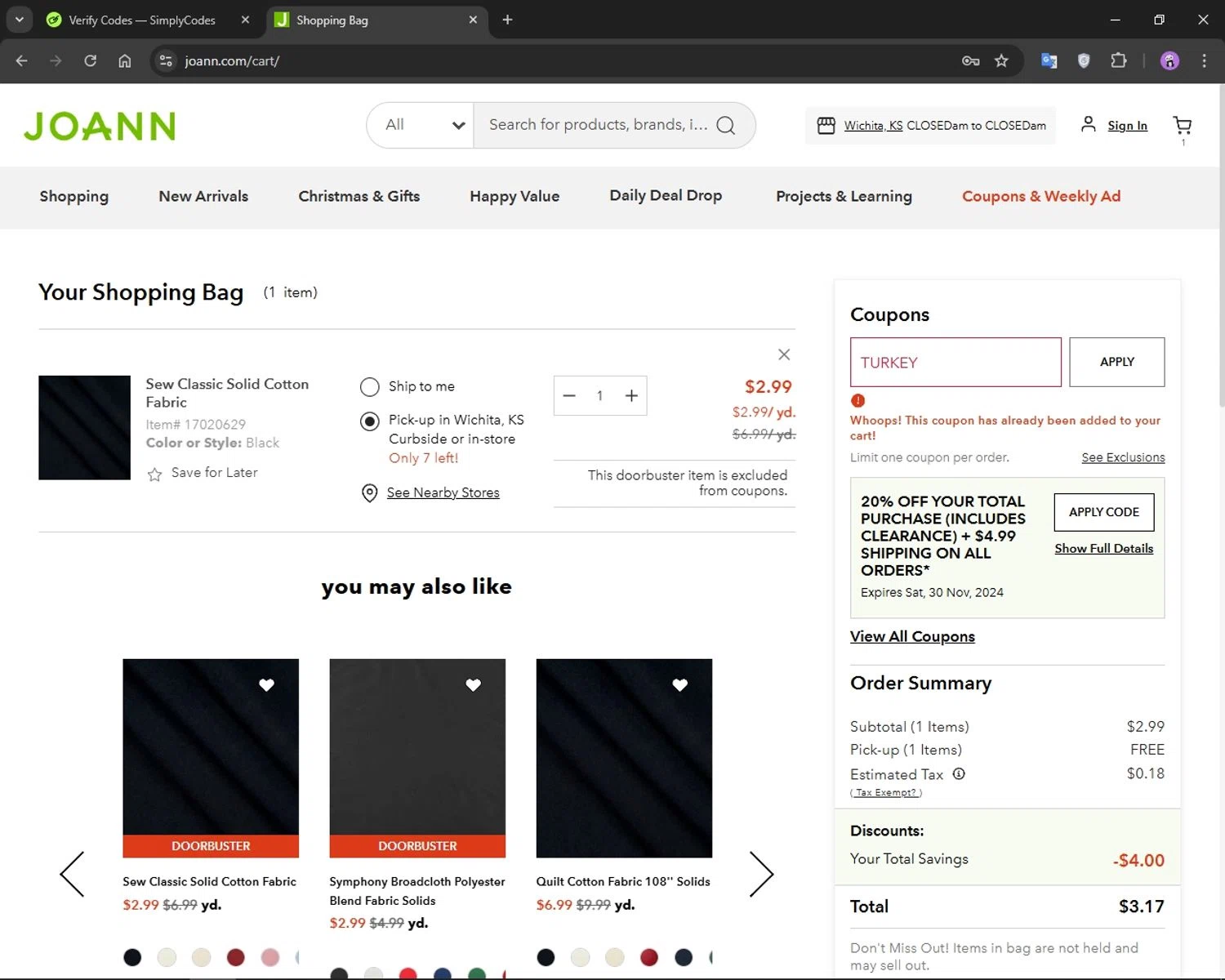Open View All Coupons link
The width and height of the screenshot is (1225, 980).
pyautogui.click(x=912, y=636)
